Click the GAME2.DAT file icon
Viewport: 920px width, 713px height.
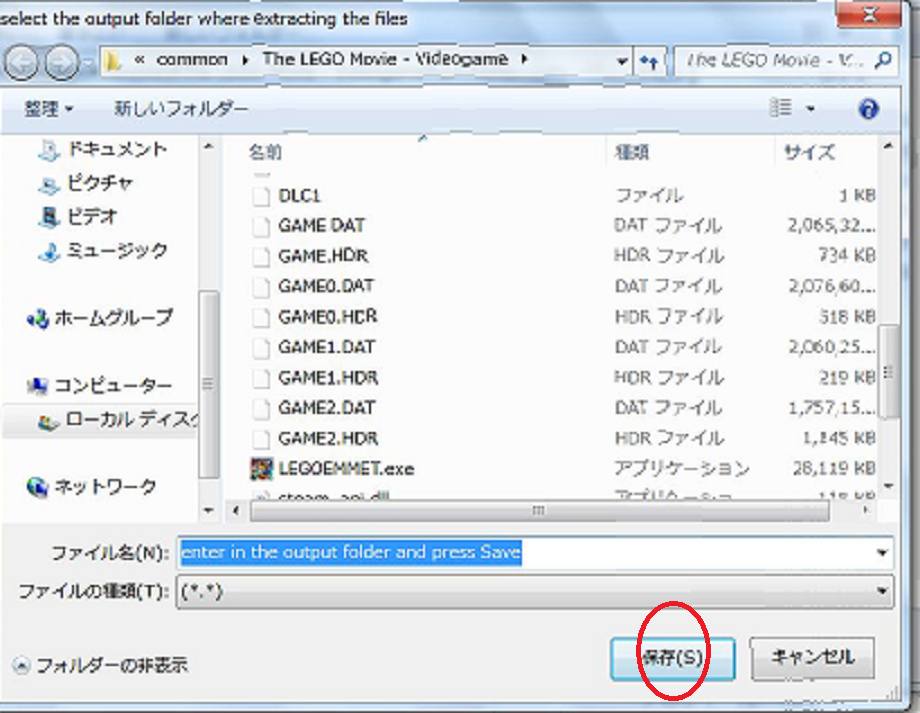pos(261,408)
